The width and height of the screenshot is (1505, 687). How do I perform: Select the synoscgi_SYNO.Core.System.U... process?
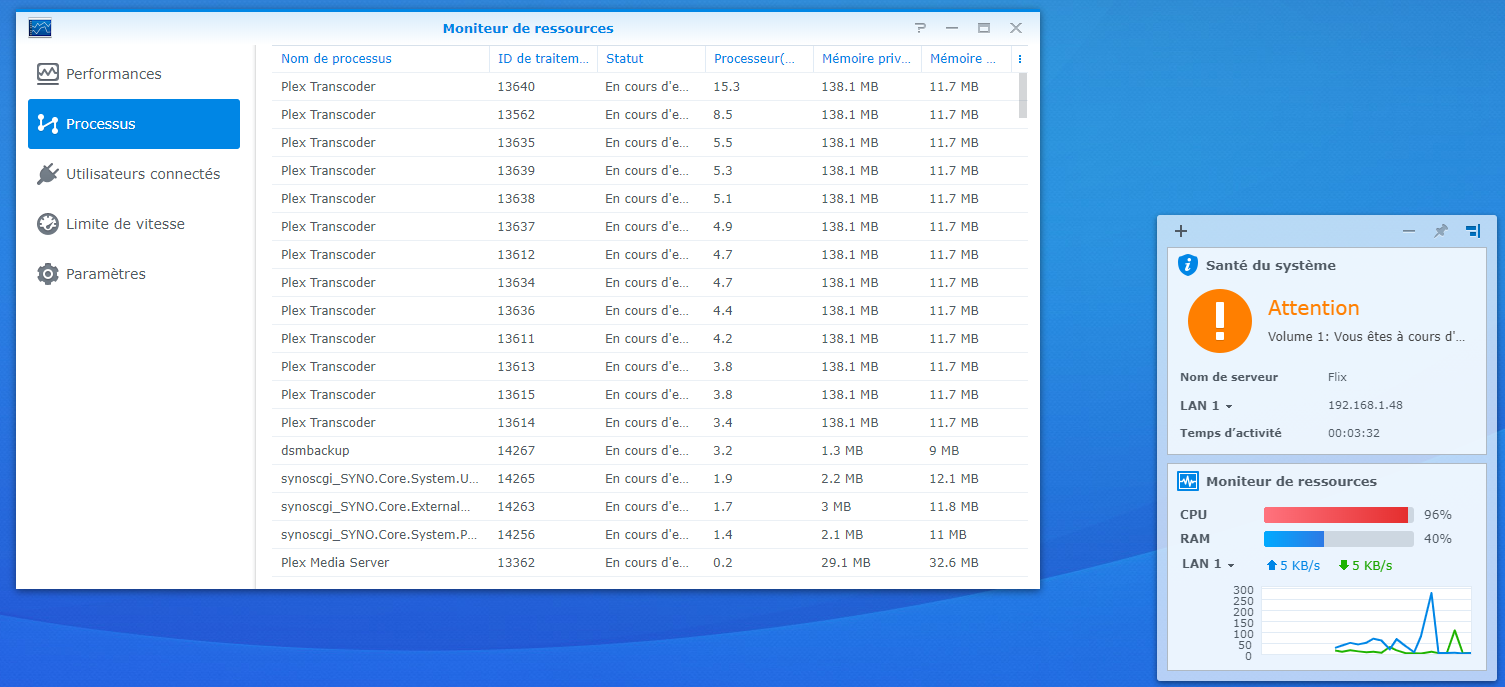pos(650,479)
